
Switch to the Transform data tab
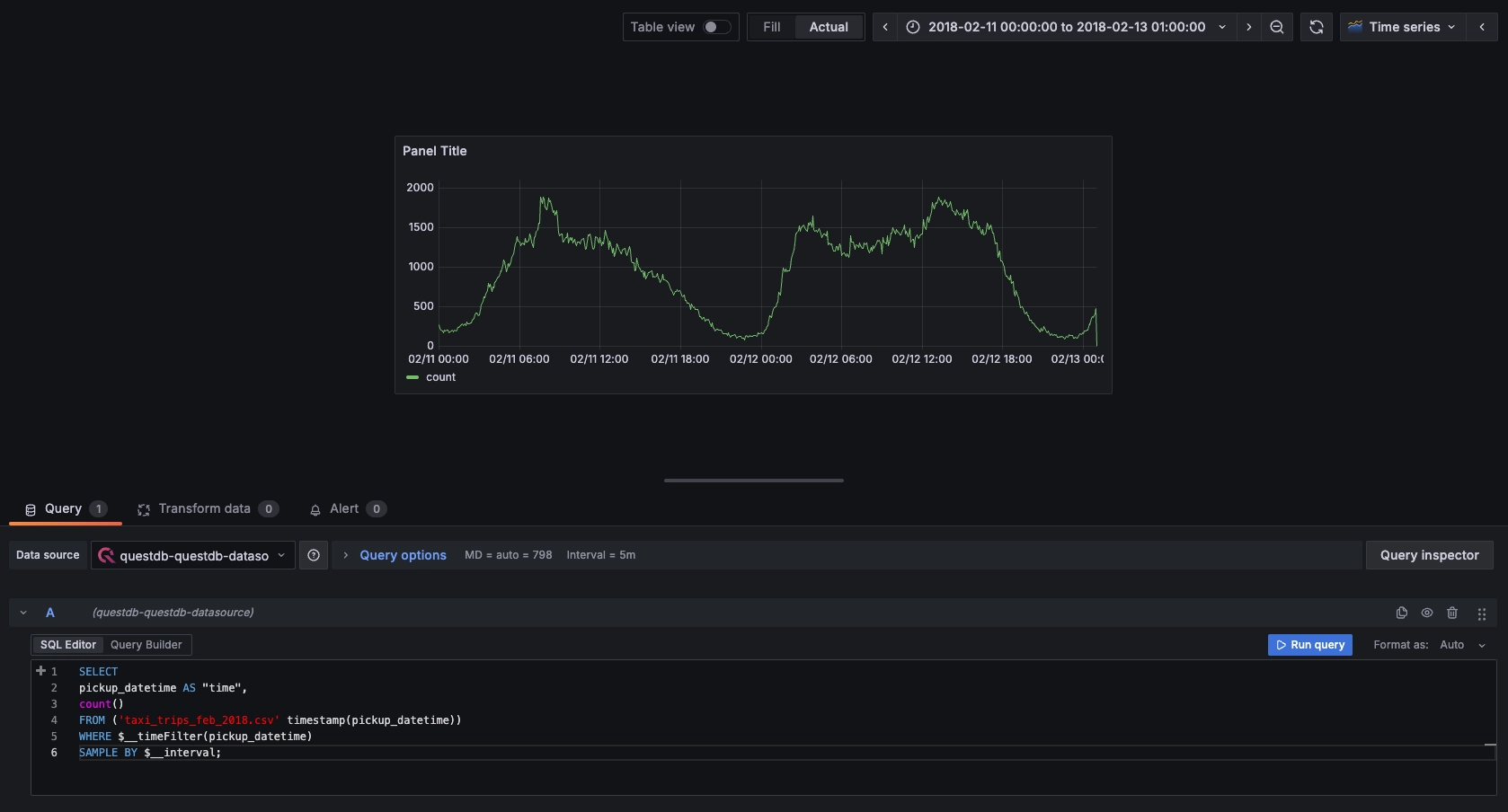208,508
